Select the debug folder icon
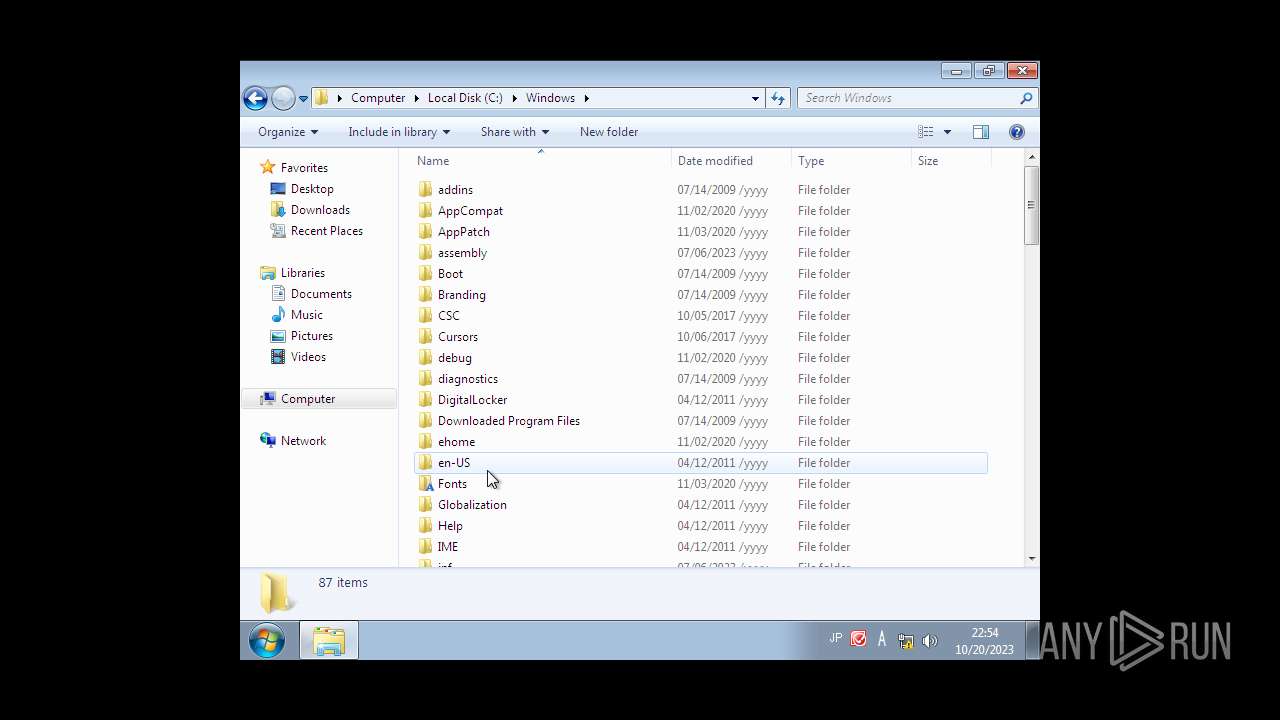The width and height of the screenshot is (1280, 720). [426, 358]
